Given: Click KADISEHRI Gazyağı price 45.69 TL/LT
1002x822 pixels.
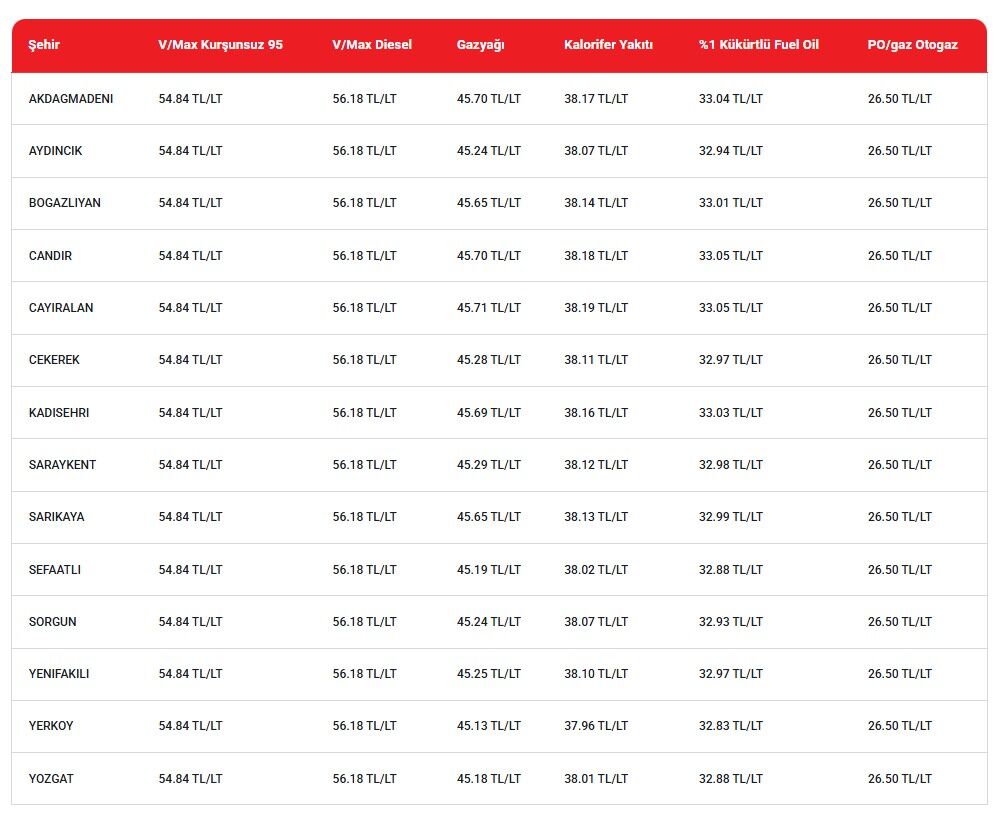Looking at the screenshot, I should (x=488, y=413).
